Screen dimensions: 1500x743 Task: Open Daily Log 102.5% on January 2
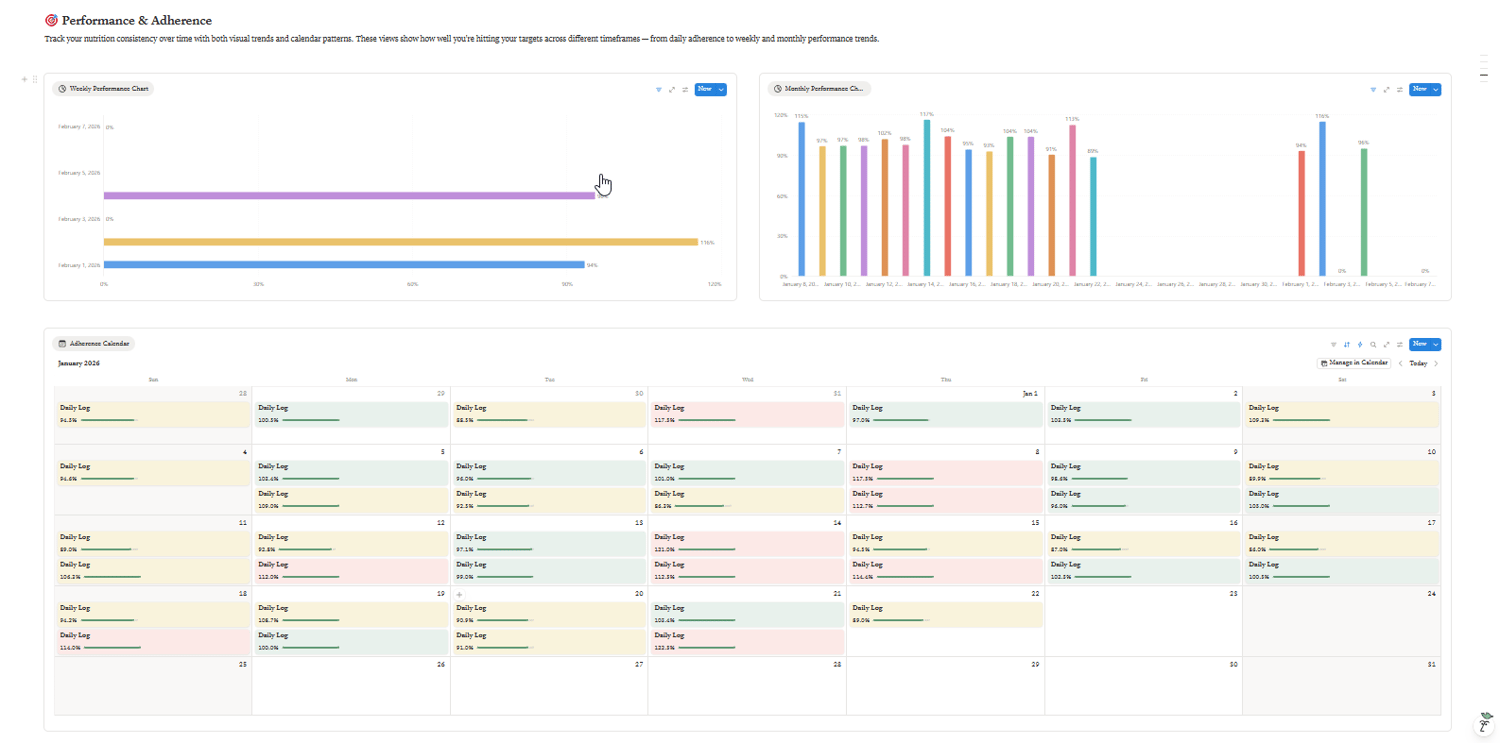pos(1142,414)
